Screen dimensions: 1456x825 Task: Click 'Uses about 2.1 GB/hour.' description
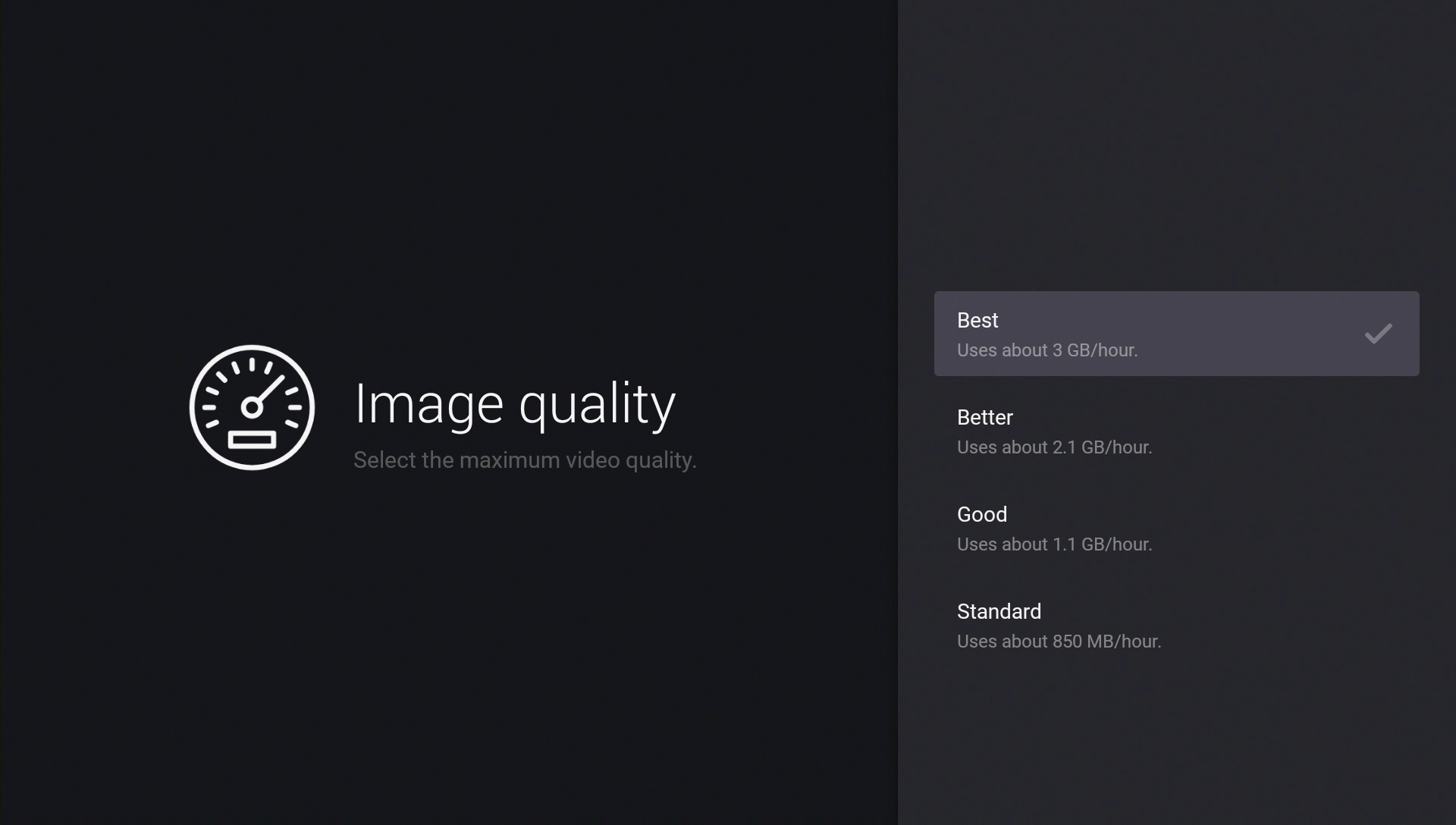(x=1054, y=447)
